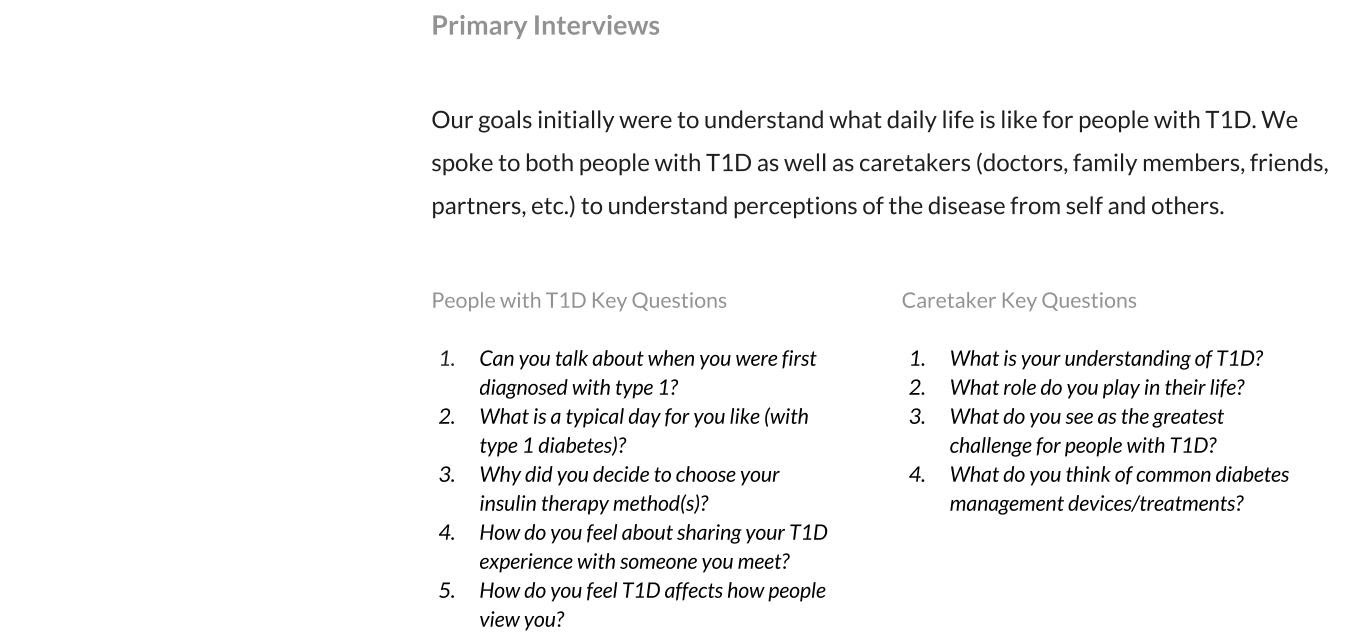Click the typical day with type 1 diabetes question
Image resolution: width=1366 pixels, height=633 pixels.
pyautogui.click(x=643, y=431)
